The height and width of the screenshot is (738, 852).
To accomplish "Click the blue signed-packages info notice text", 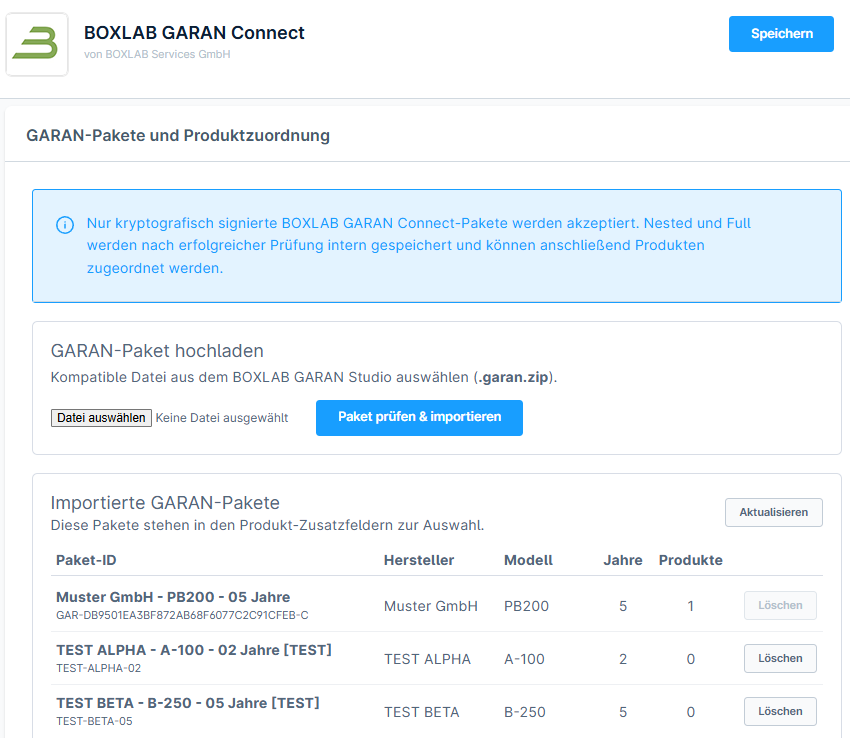I will pos(418,246).
